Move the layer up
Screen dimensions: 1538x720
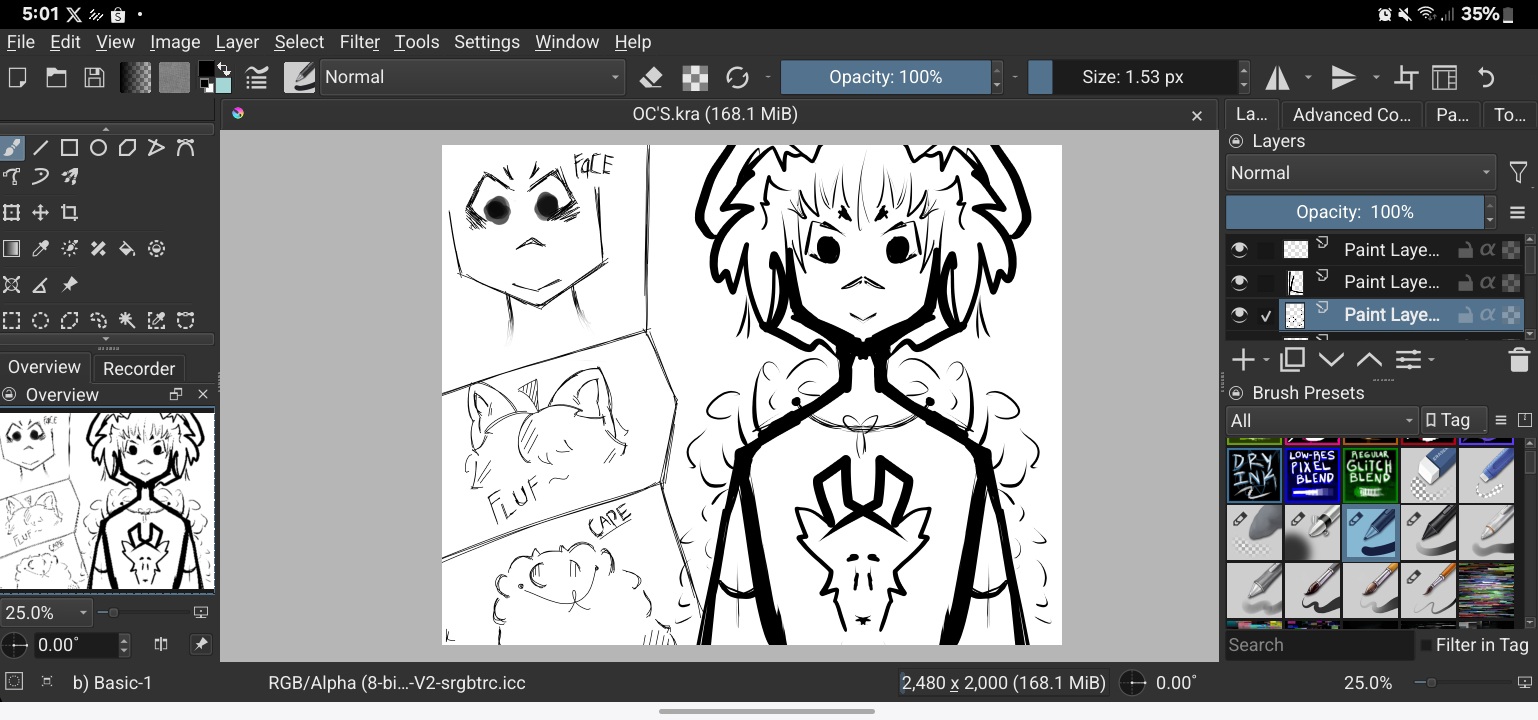[x=1369, y=359]
